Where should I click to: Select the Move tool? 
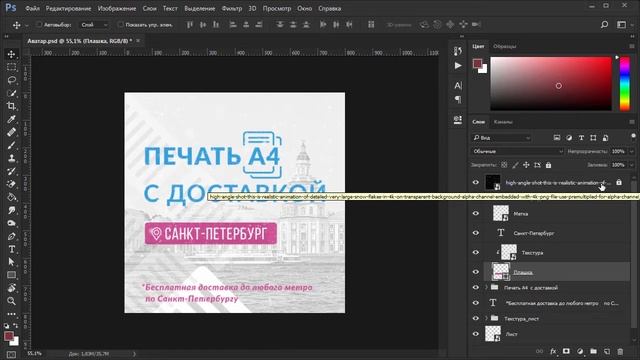coord(11,54)
